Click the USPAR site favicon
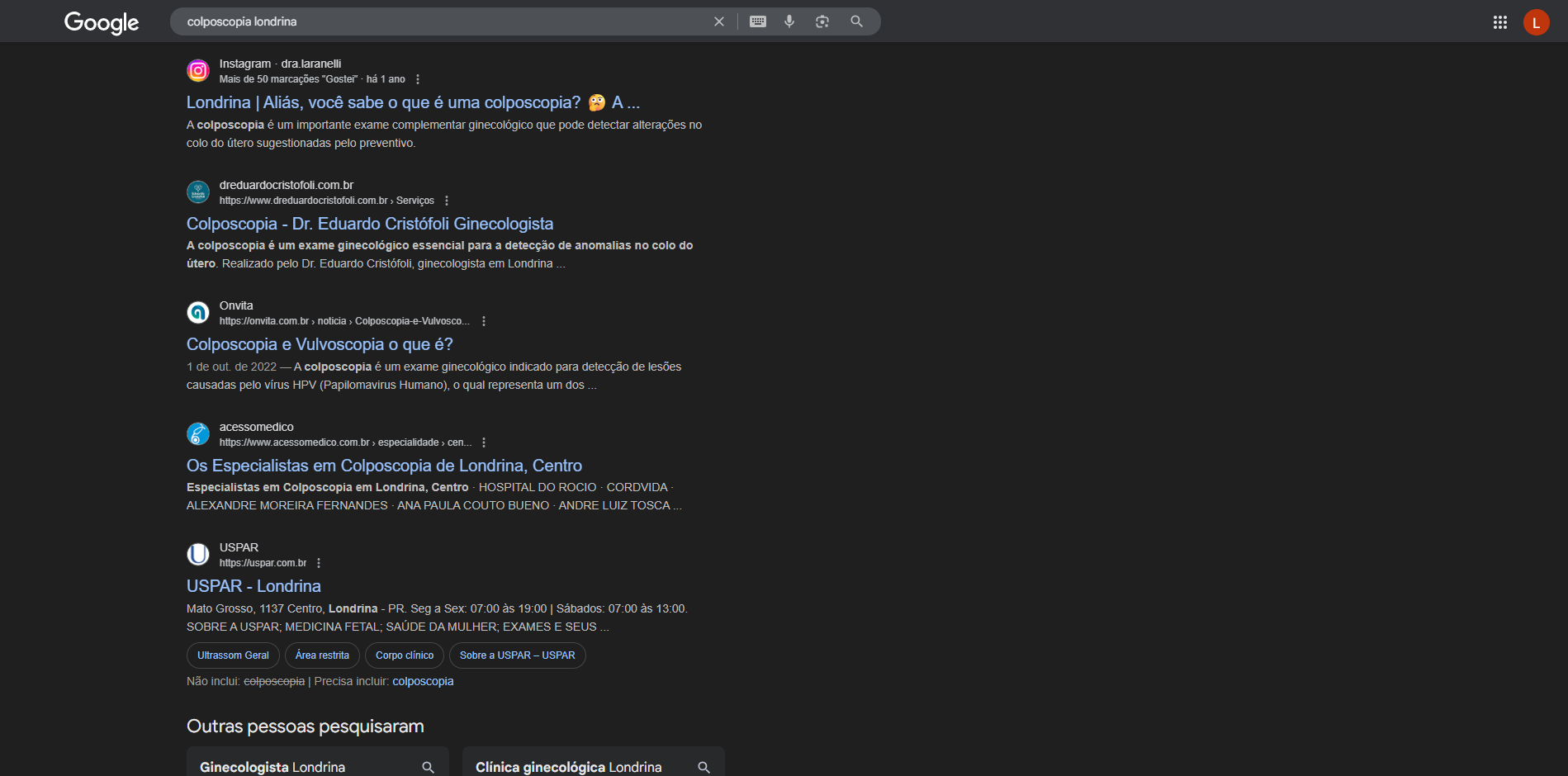Image resolution: width=1568 pixels, height=776 pixels. 198,555
